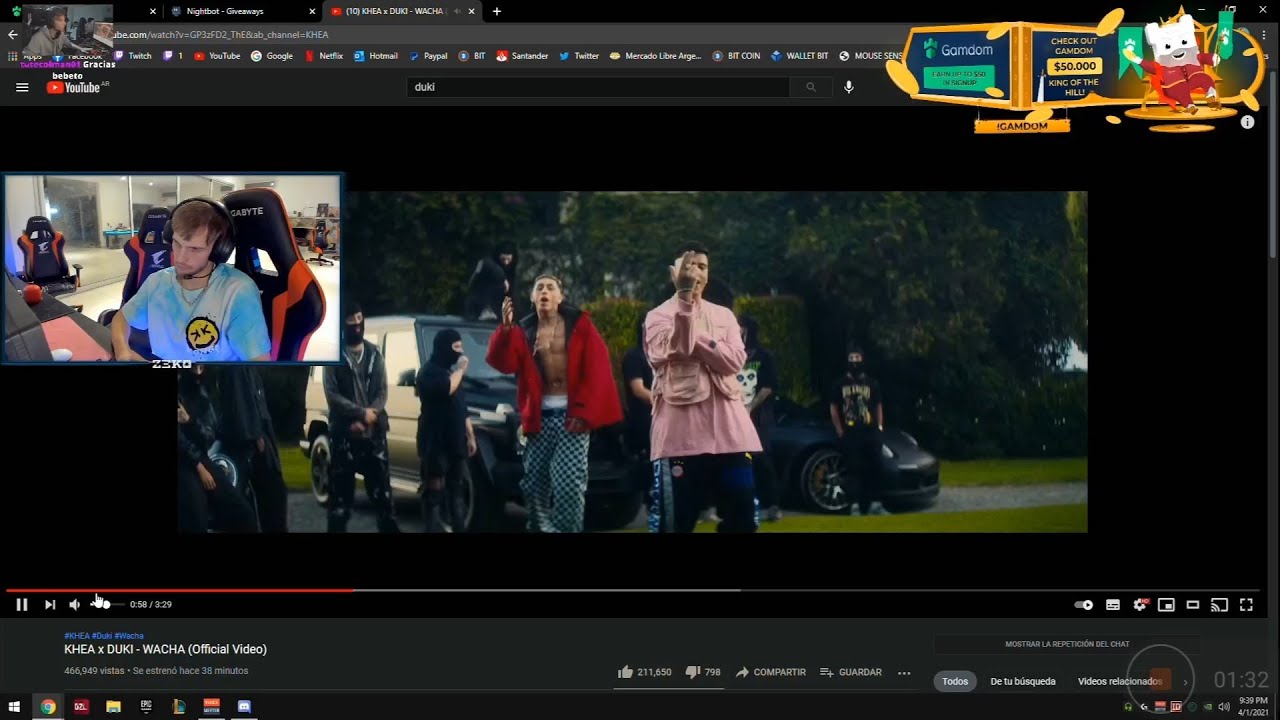Close the Nightbot - Giveaways tab
Screen dimensions: 1280x720
click(312, 11)
